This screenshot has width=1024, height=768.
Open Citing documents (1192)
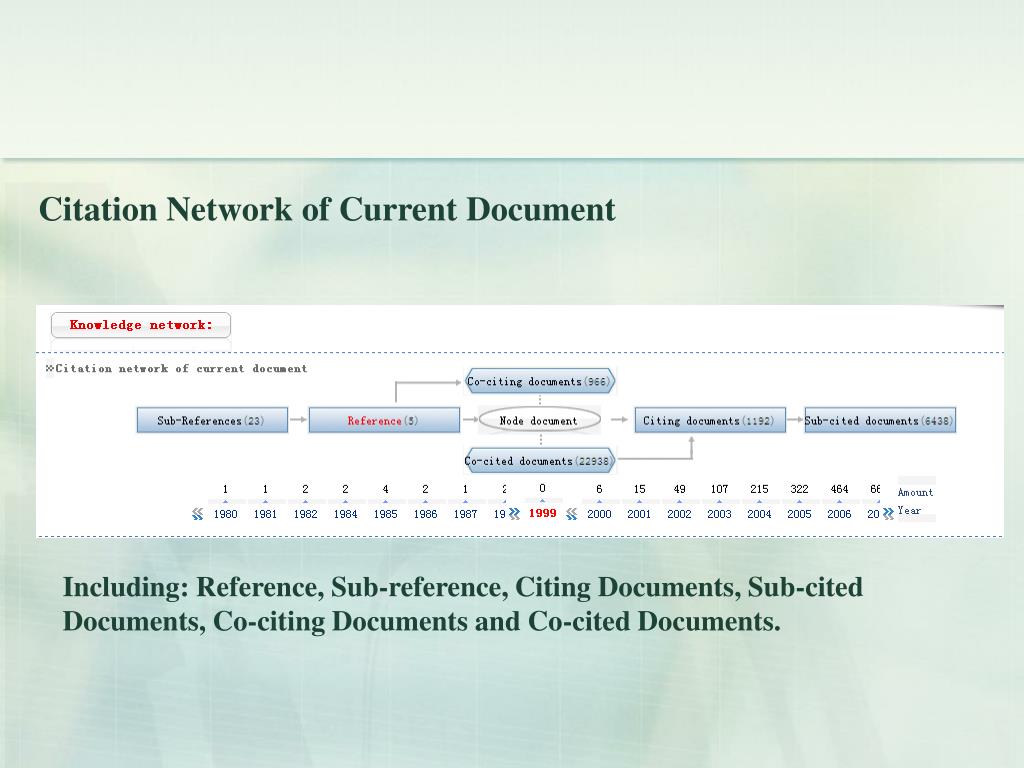pos(709,421)
